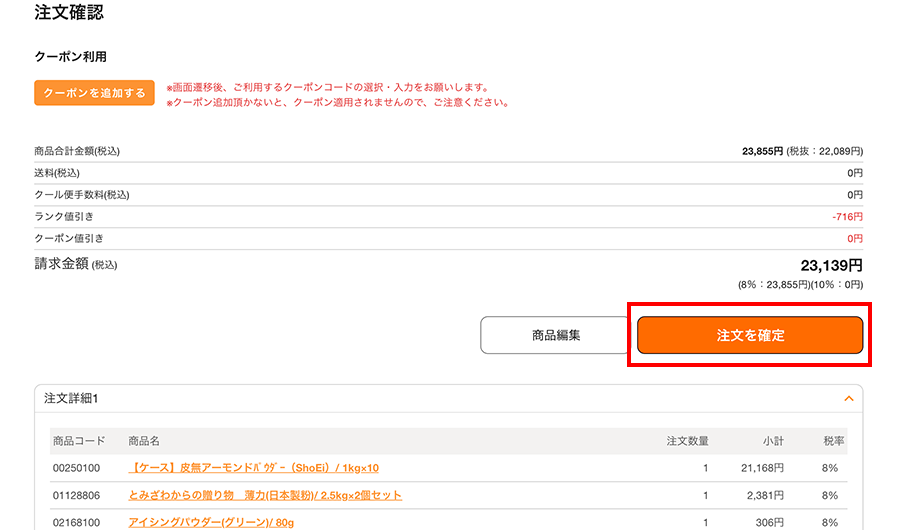Click the 小計 column header

[x=773, y=441]
